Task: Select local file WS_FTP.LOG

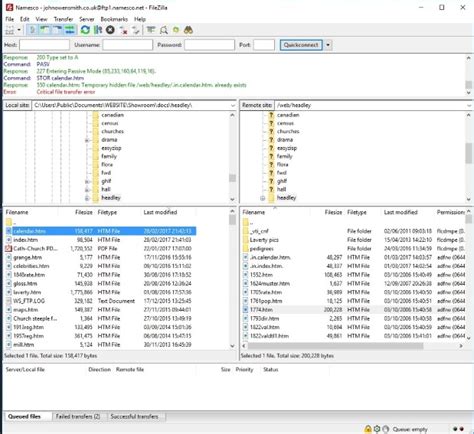Action: pos(29,301)
